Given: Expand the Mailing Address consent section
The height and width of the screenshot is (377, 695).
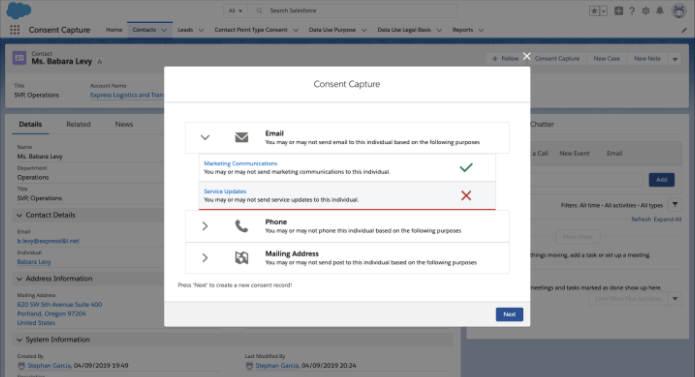Looking at the screenshot, I should pyautogui.click(x=205, y=258).
